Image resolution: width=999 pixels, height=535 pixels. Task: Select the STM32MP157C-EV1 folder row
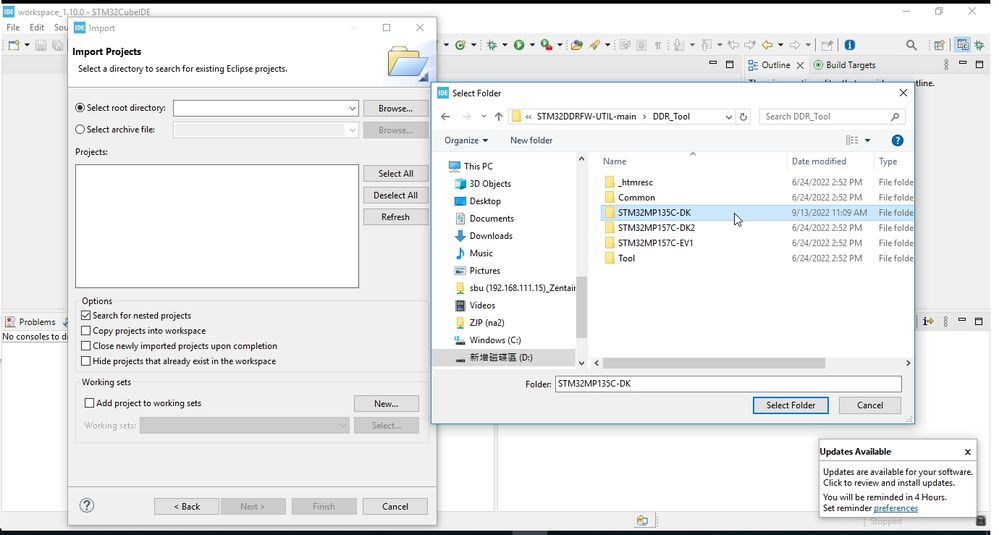pyautogui.click(x=757, y=243)
